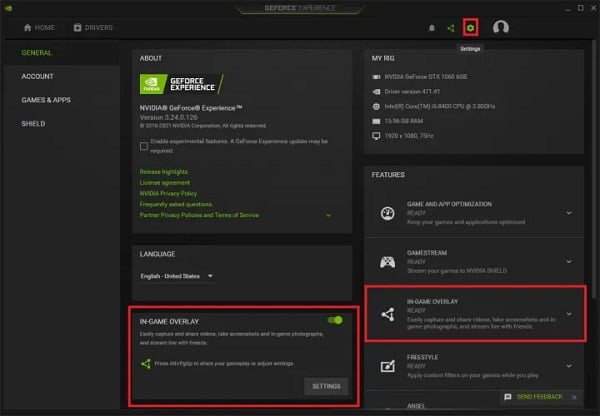Screen dimensions: 600x416
Task: Click the Version 3.24.0.126 text
Action: click(x=168, y=117)
